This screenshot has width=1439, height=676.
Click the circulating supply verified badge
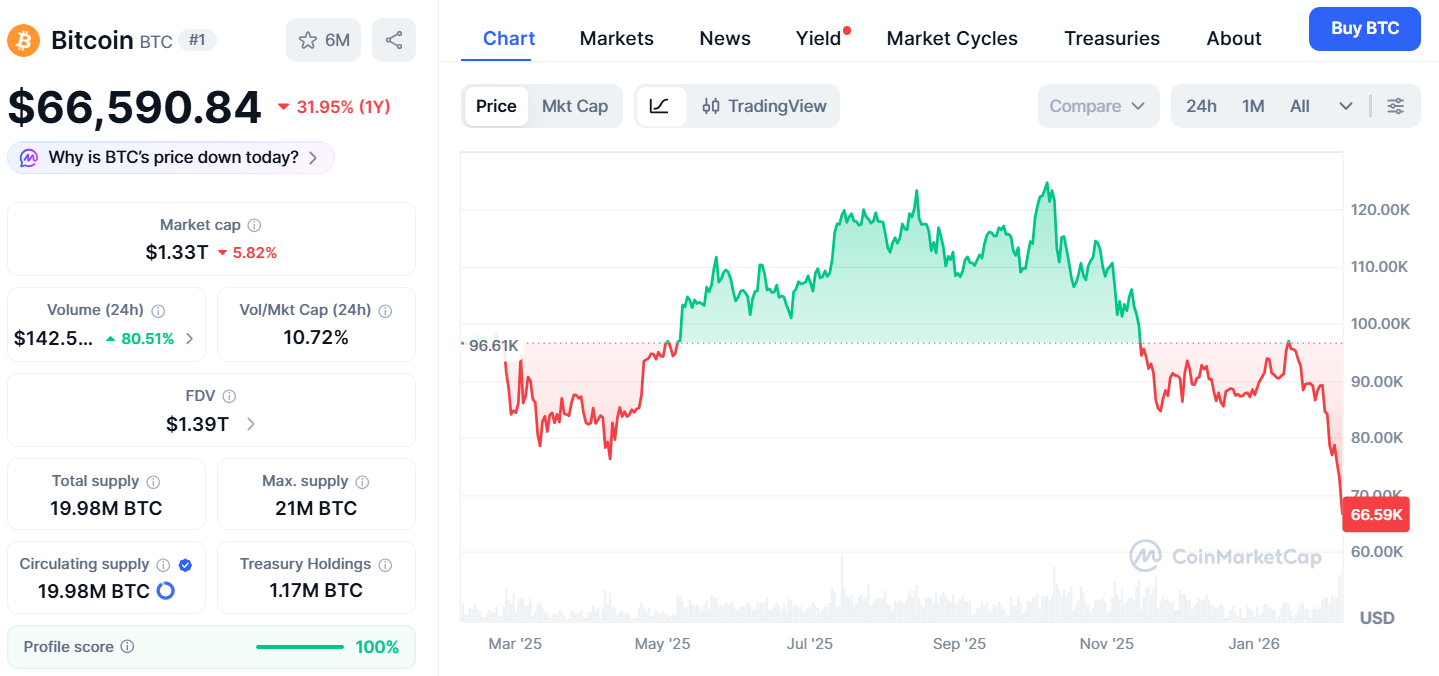185,565
